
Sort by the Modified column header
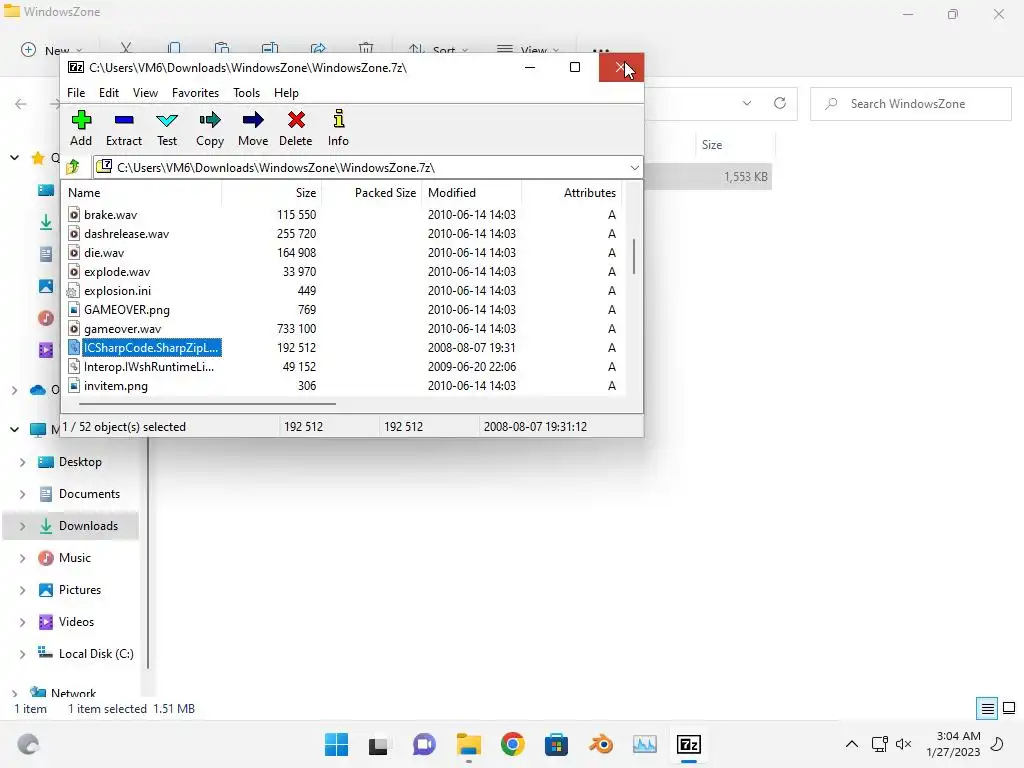click(x=472, y=193)
